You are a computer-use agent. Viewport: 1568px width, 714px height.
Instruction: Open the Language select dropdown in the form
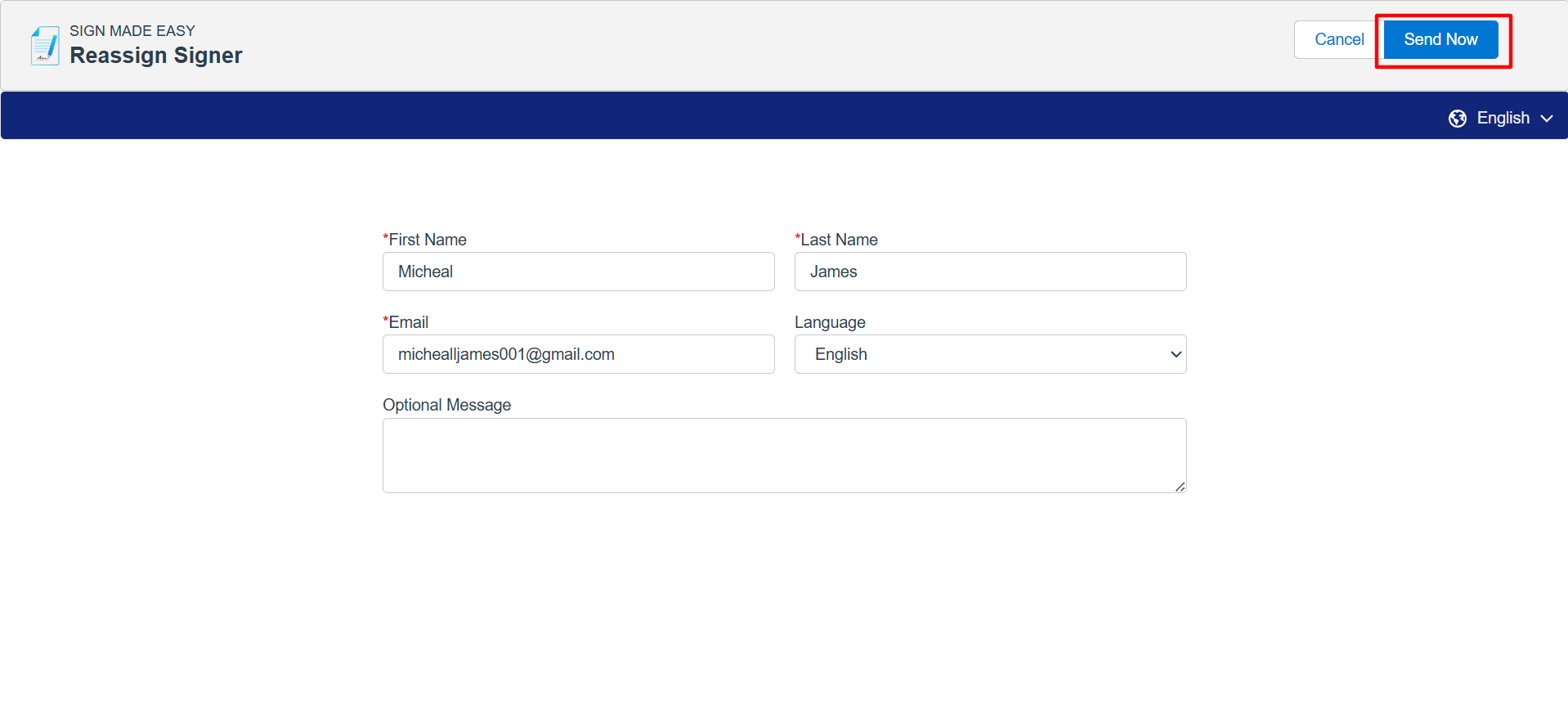(990, 354)
